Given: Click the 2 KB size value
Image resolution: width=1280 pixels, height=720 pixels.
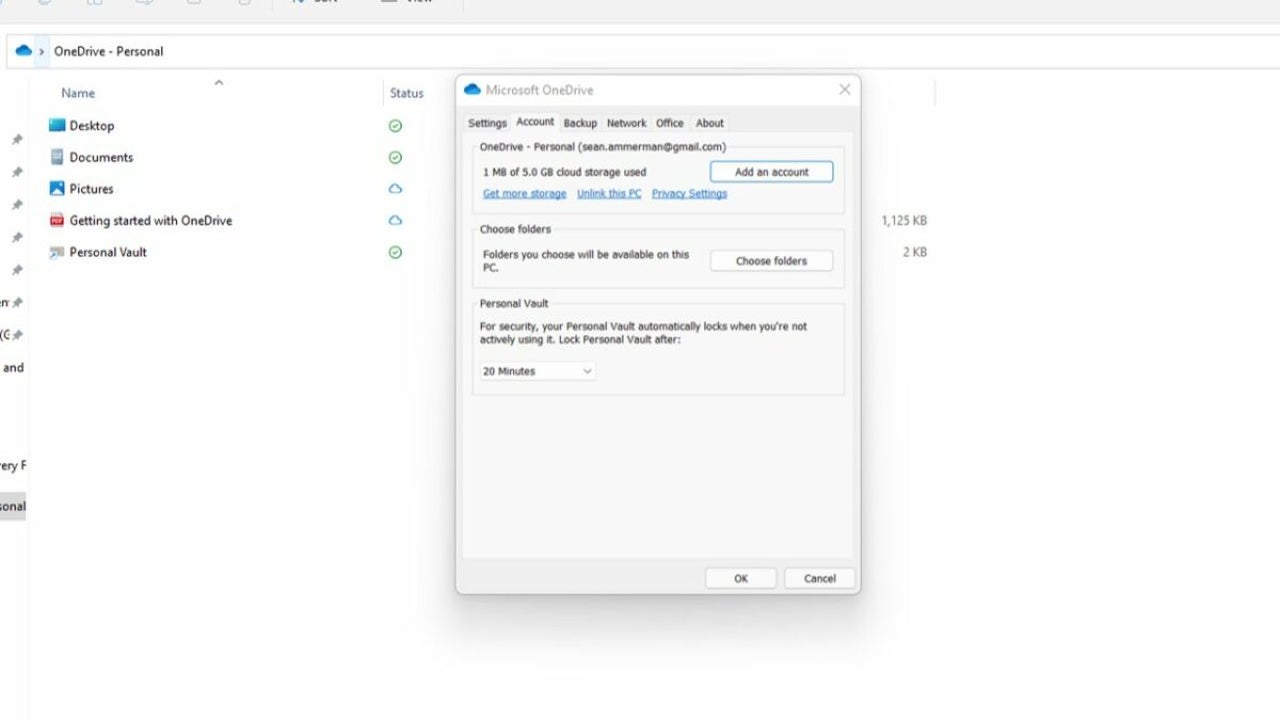Looking at the screenshot, I should pos(915,252).
